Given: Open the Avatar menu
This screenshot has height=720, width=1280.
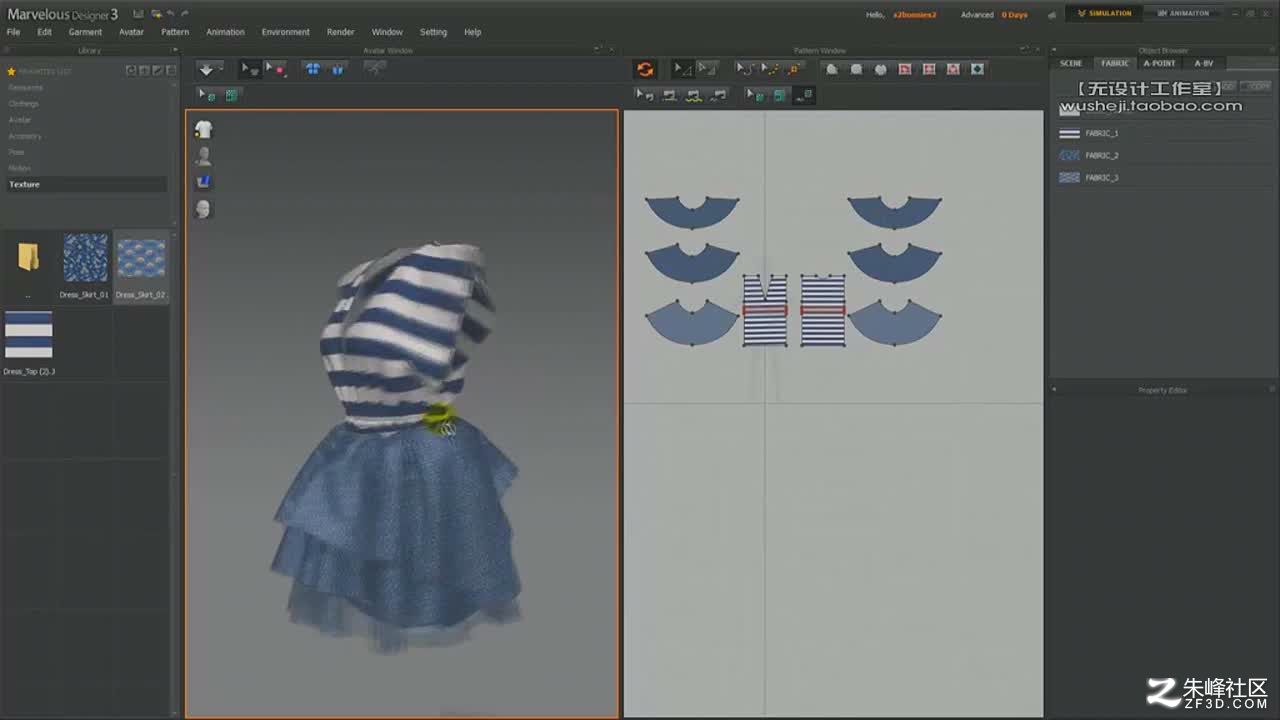Looking at the screenshot, I should pyautogui.click(x=131, y=32).
